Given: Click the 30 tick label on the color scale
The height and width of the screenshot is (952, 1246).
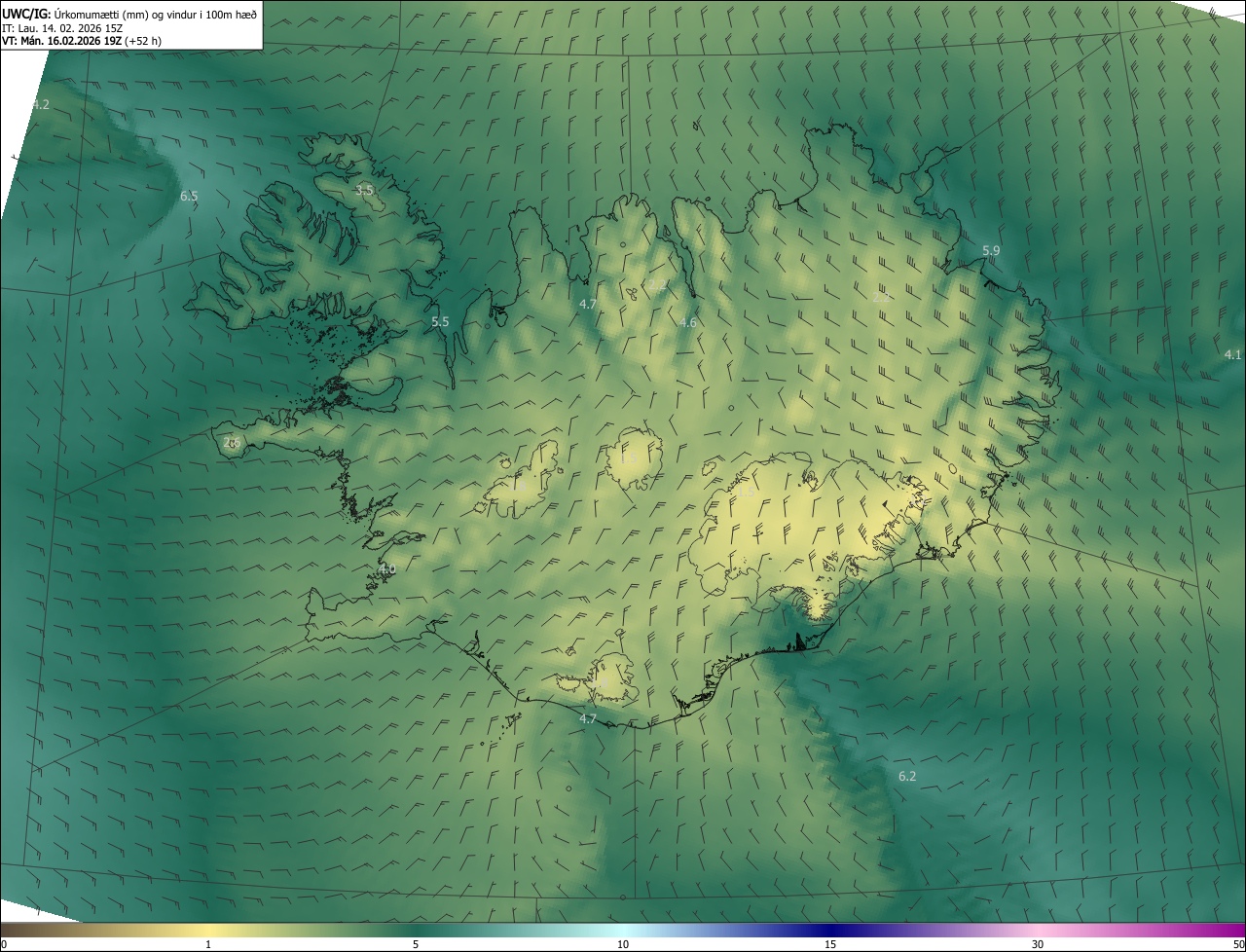Looking at the screenshot, I should coord(1038,944).
